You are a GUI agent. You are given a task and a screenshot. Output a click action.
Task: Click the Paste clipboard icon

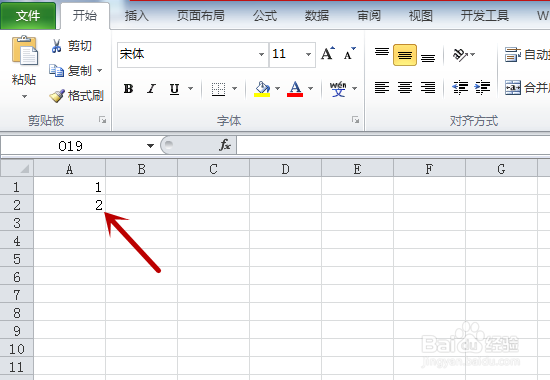point(24,50)
